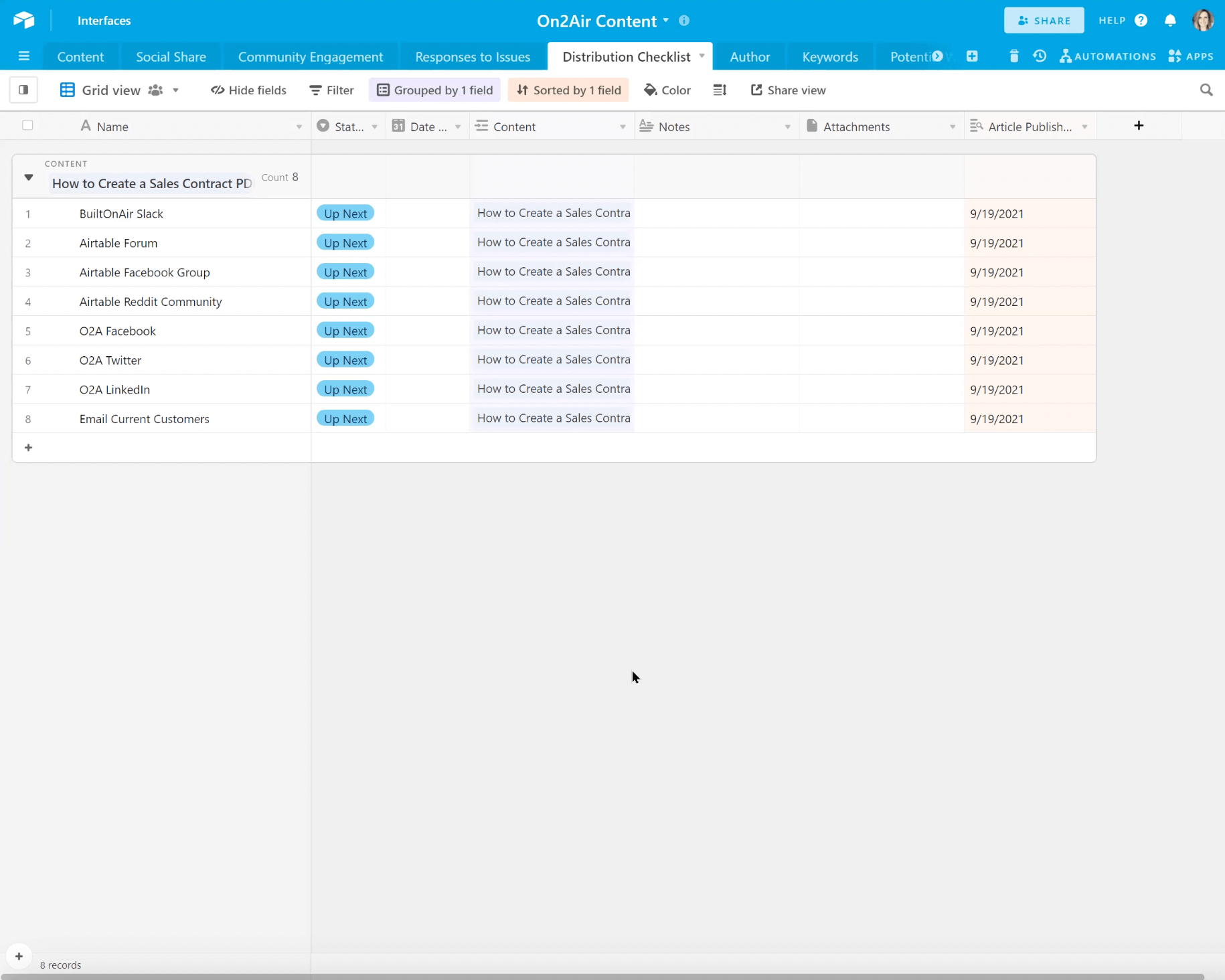Toggle the views sidebar icon
This screenshot has height=980, width=1225.
pos(23,90)
